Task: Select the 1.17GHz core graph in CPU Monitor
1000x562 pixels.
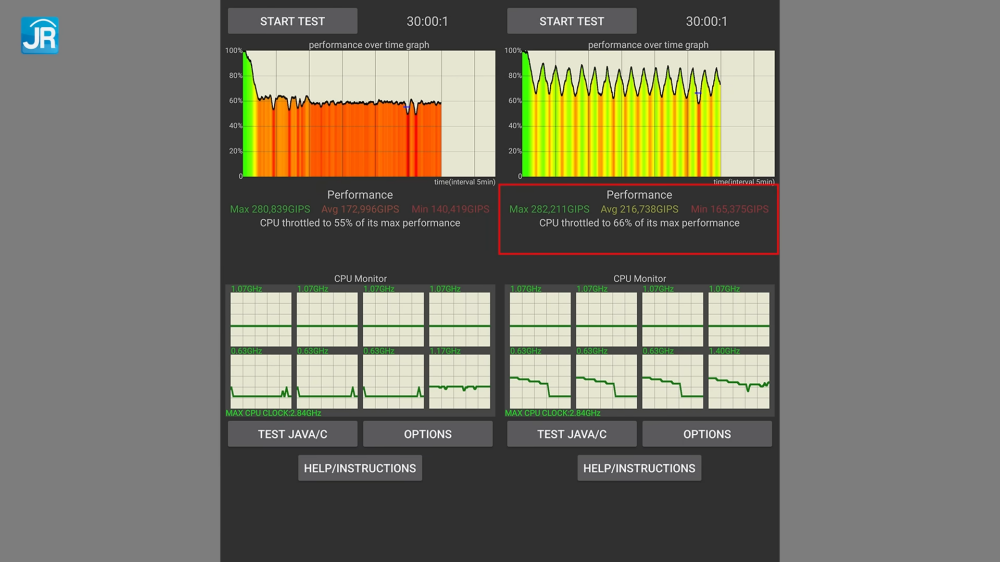Action: click(459, 381)
